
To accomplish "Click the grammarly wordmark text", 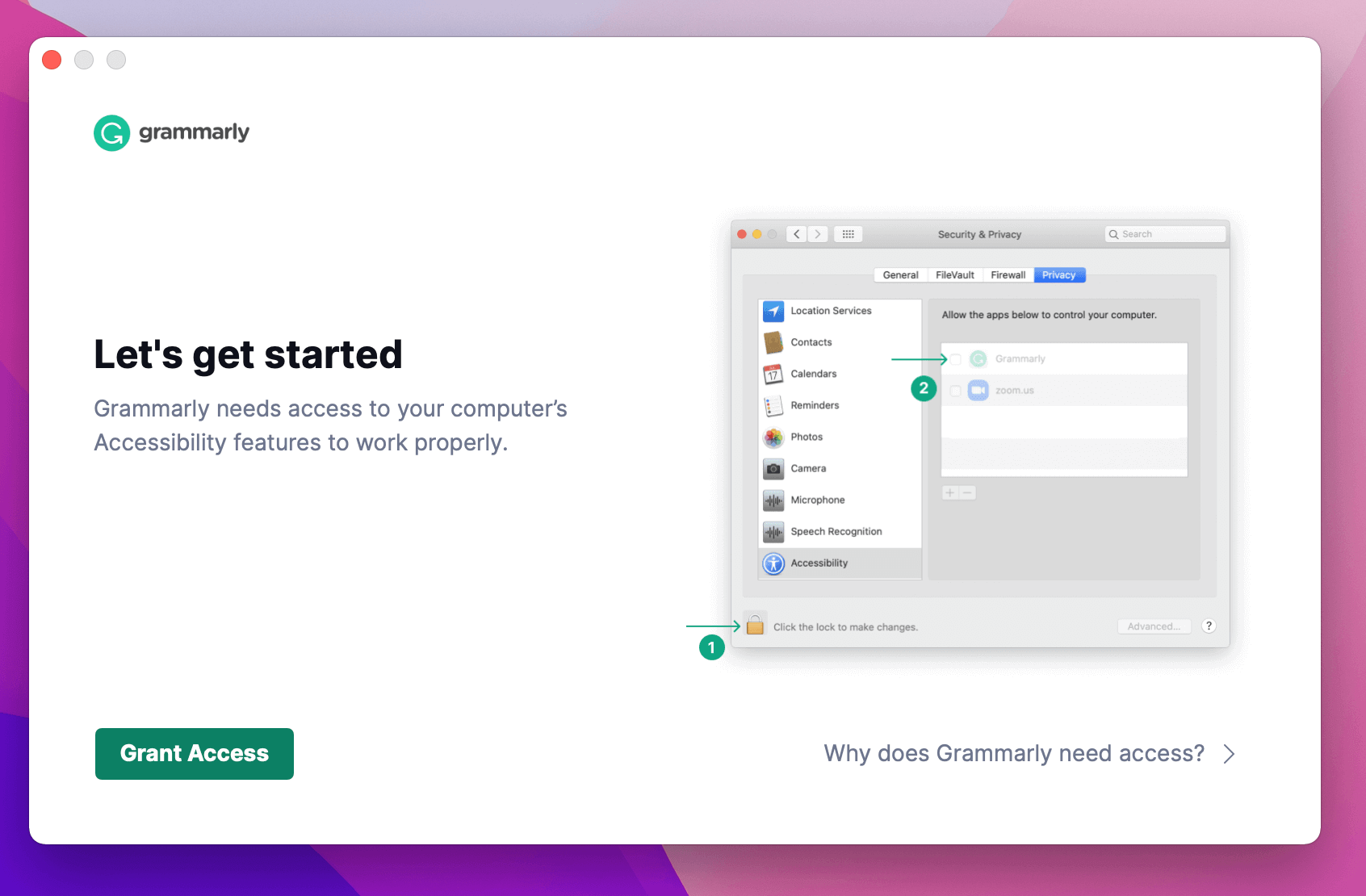I will [x=194, y=132].
